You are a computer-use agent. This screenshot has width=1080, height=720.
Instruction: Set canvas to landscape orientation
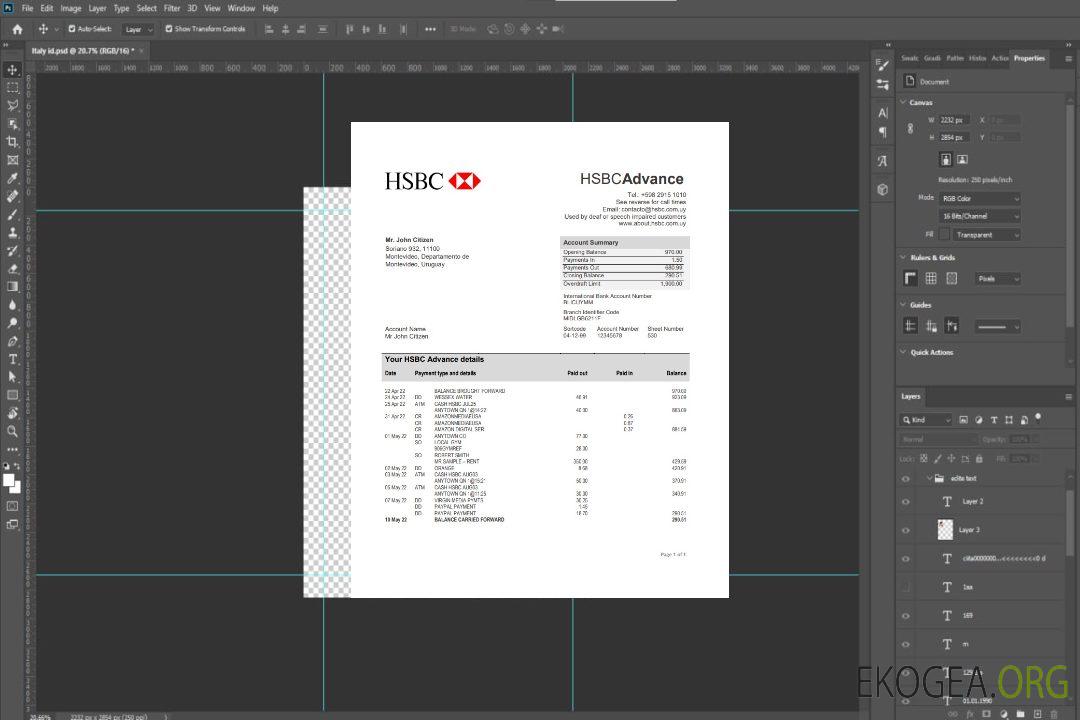pos(962,160)
